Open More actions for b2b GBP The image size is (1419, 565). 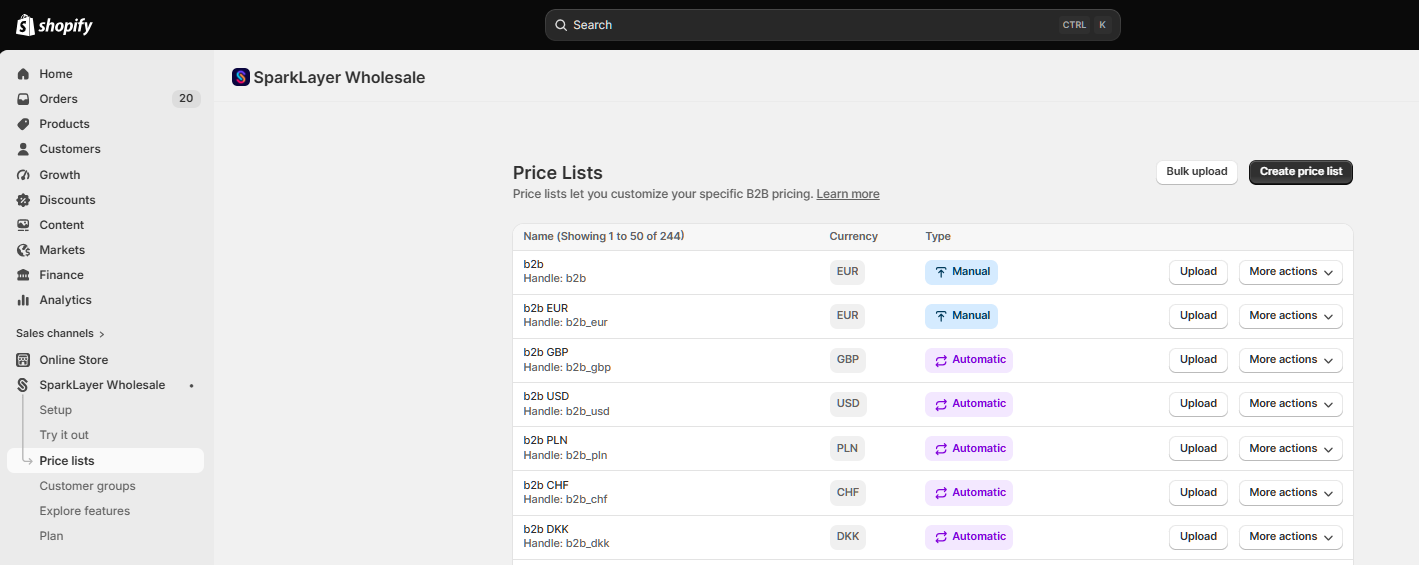(x=1290, y=360)
